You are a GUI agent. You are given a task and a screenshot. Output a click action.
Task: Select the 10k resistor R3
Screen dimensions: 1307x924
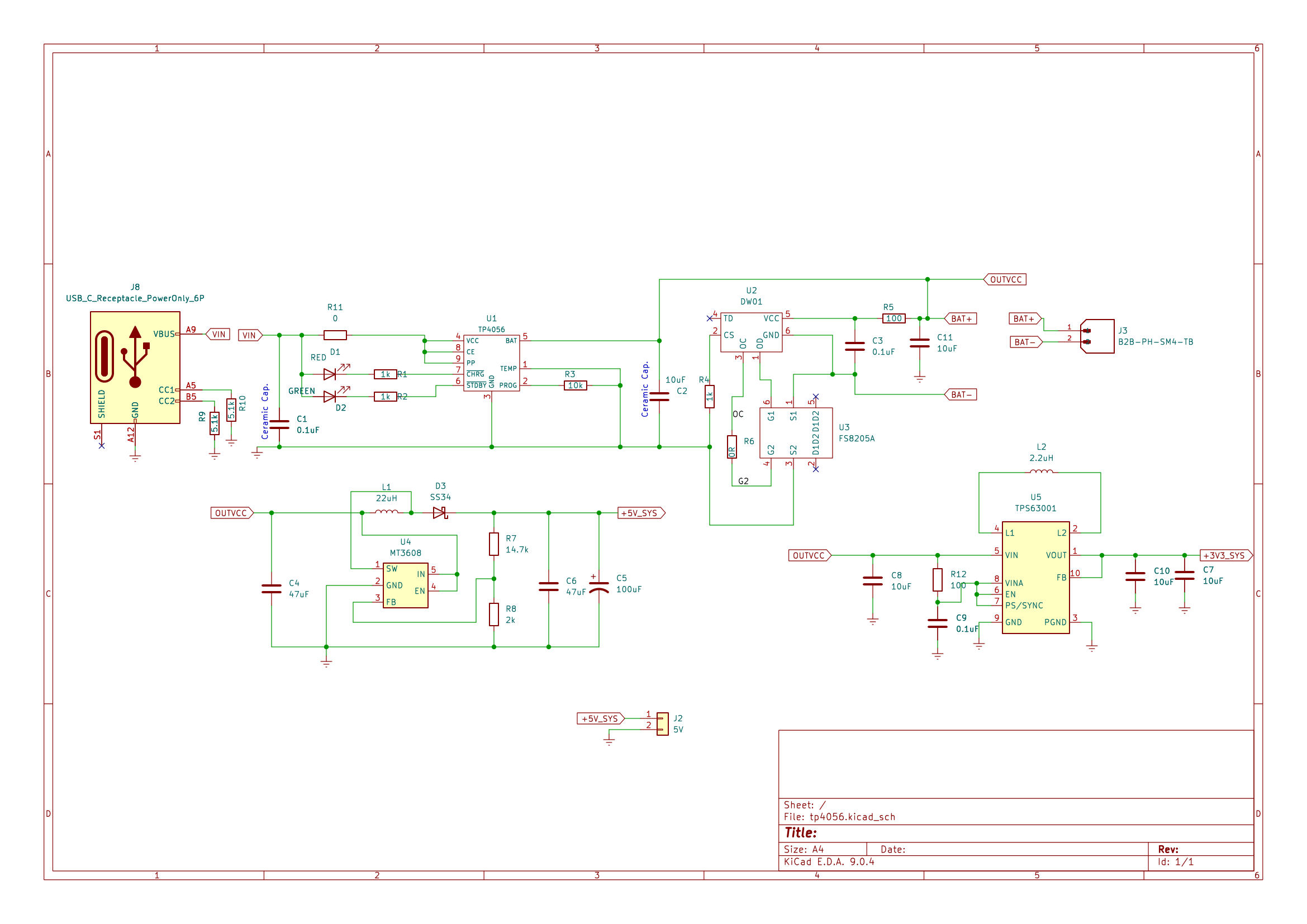pyautogui.click(x=575, y=386)
